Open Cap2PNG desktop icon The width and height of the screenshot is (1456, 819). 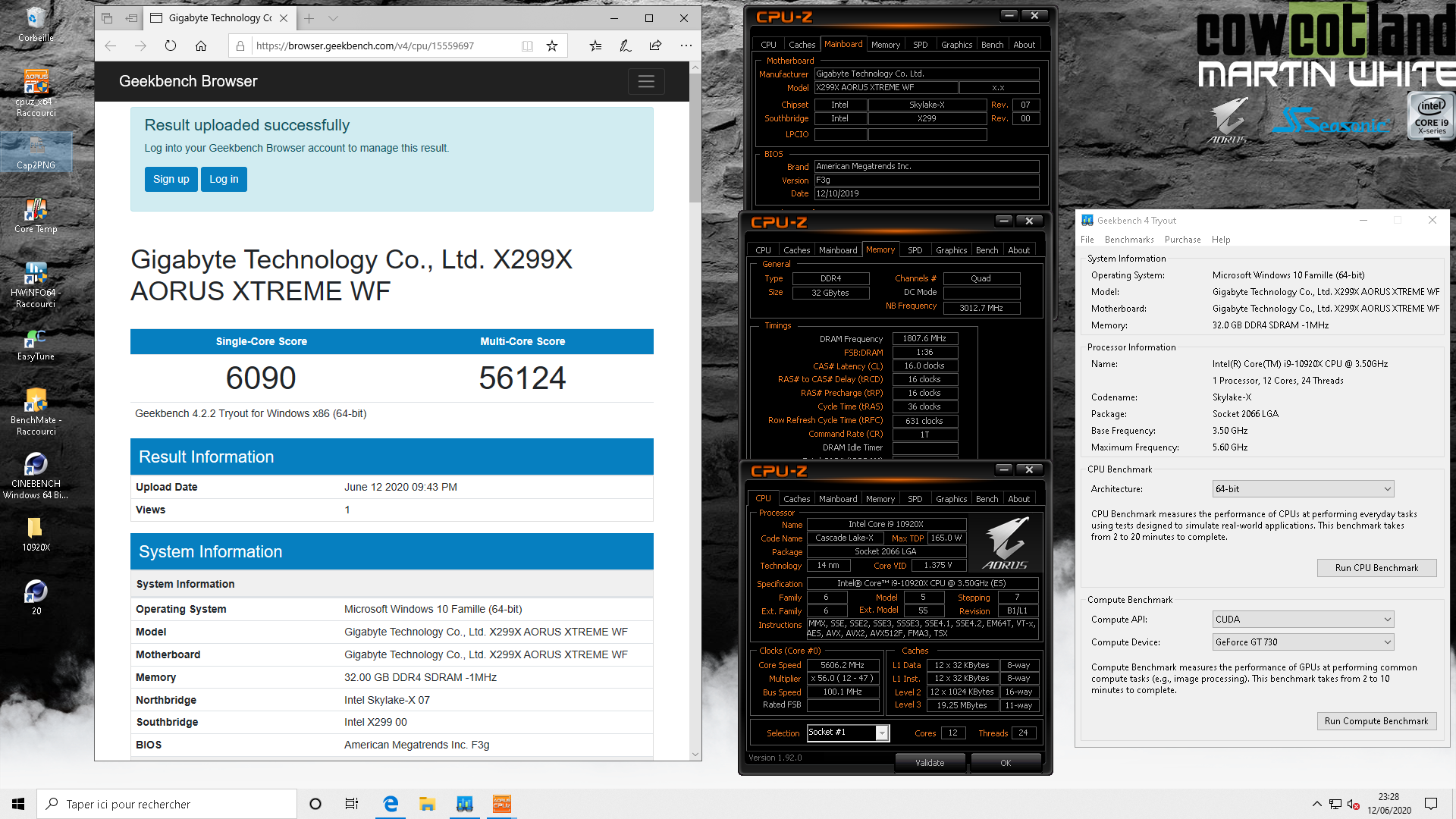[36, 152]
